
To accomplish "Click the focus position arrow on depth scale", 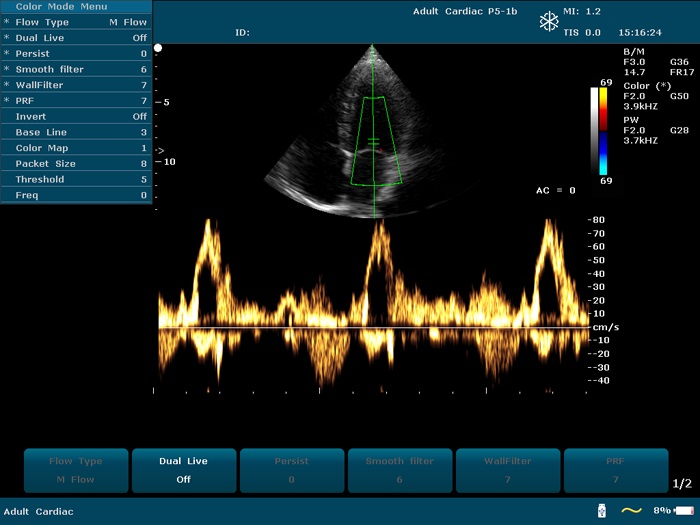I will 160,151.
